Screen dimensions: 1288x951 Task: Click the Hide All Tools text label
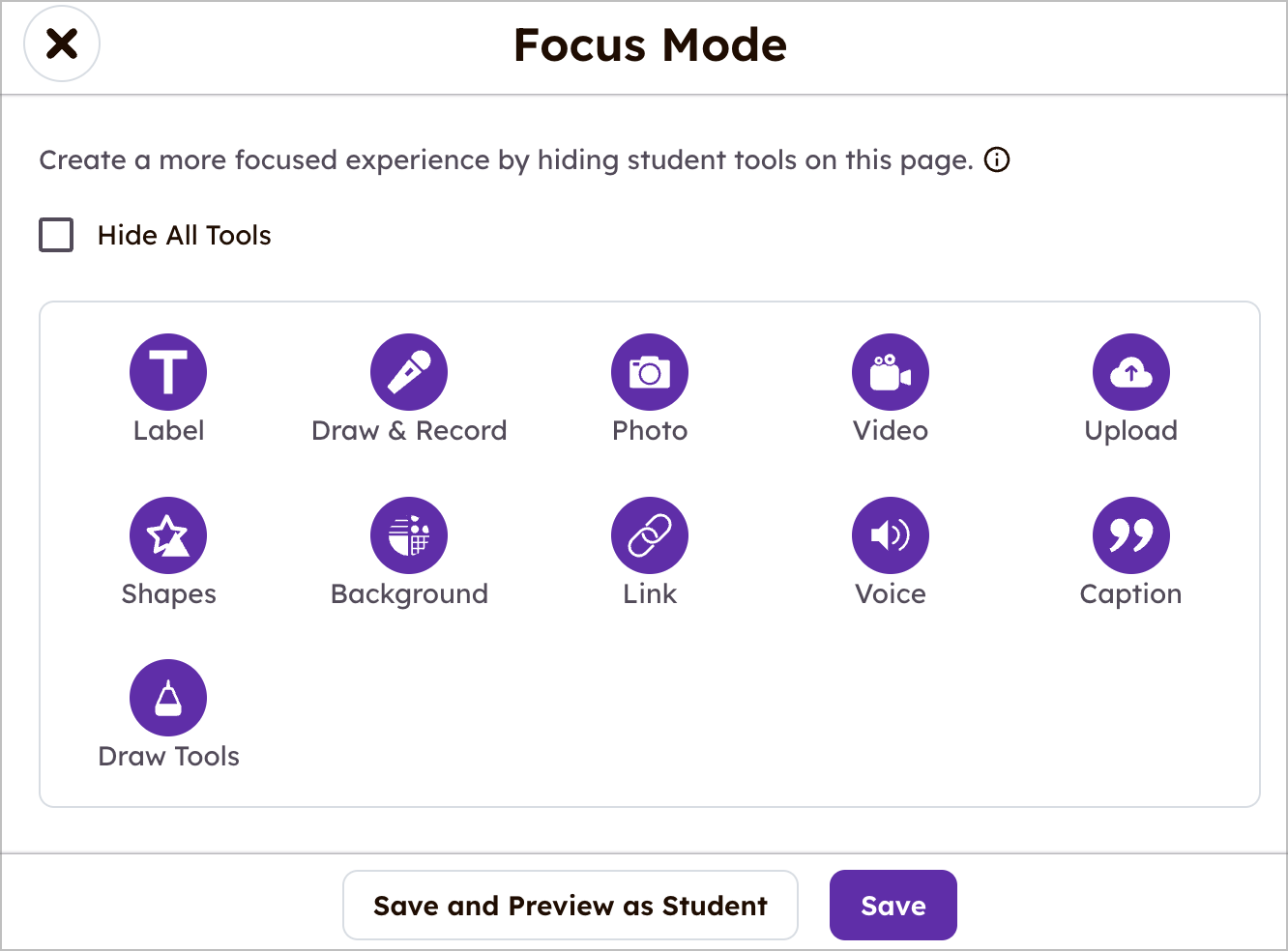pos(184,235)
